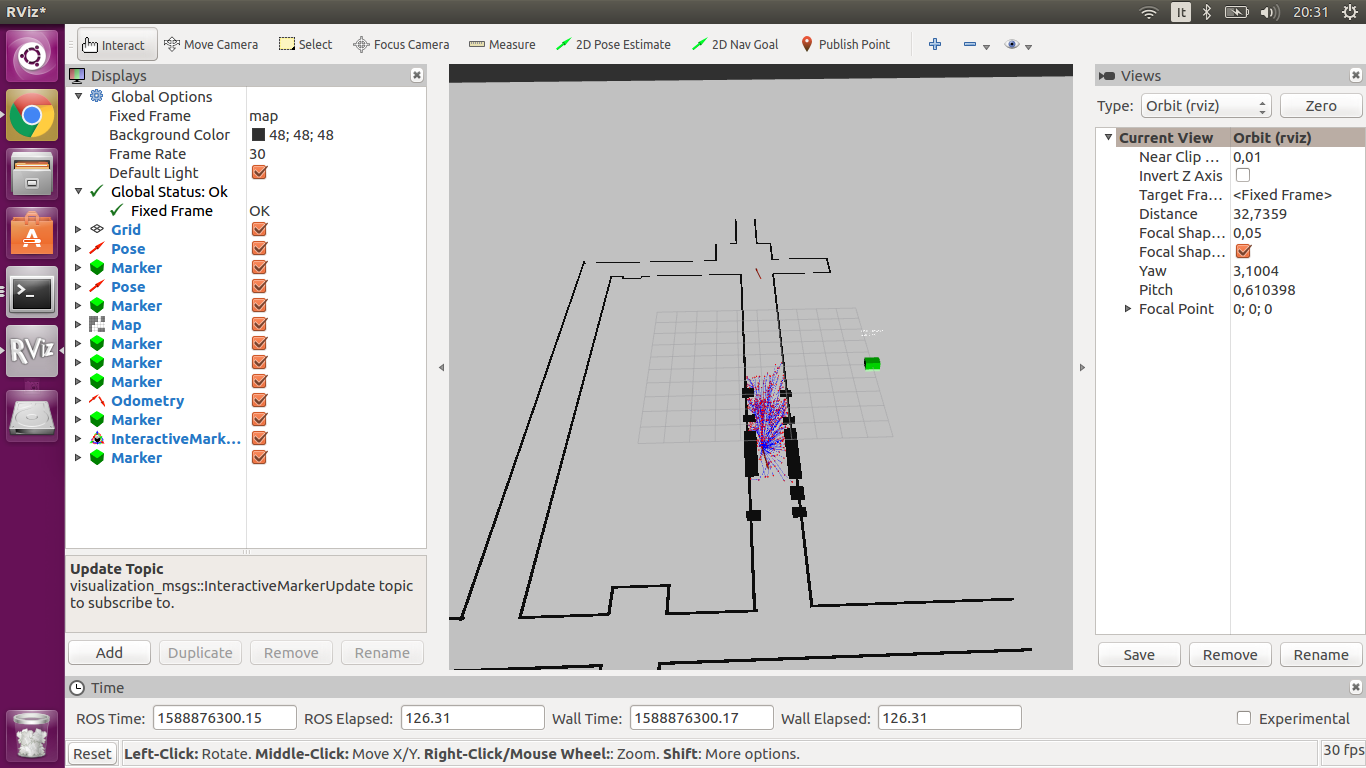Open Google Chrome from the dock
This screenshot has height=768, width=1366.
coord(32,116)
